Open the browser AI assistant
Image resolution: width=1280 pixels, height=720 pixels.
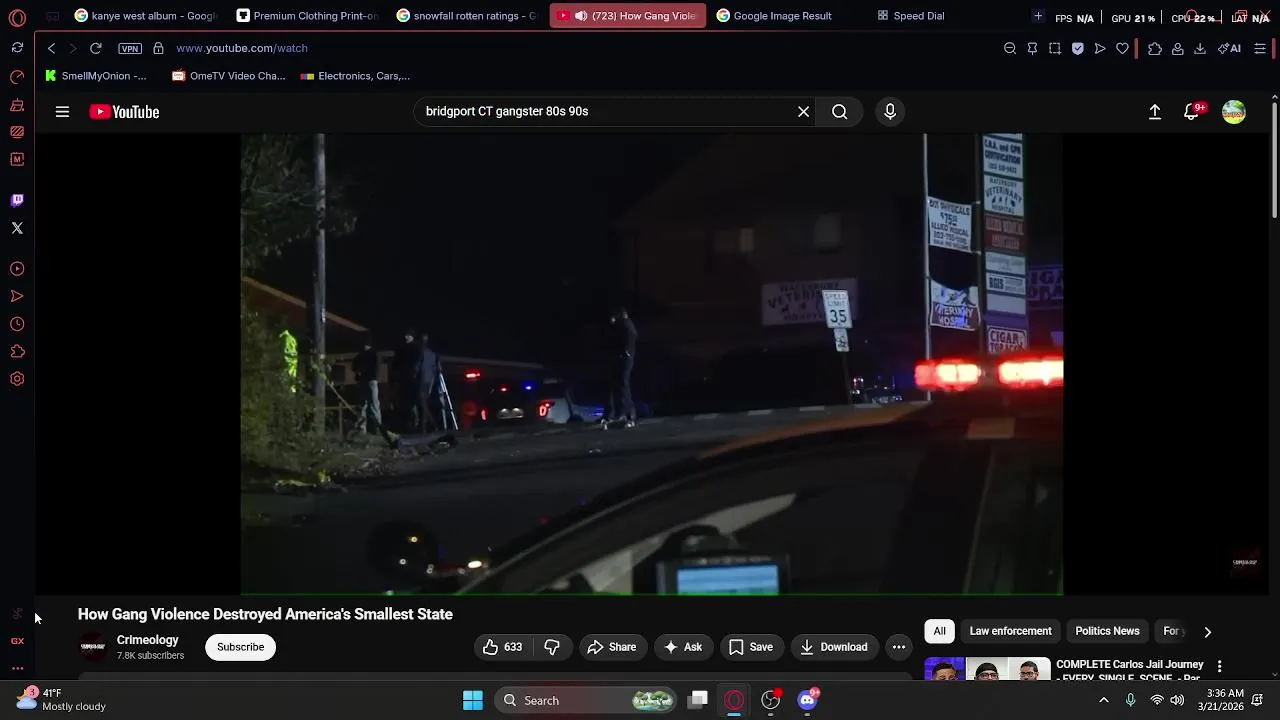(1229, 48)
